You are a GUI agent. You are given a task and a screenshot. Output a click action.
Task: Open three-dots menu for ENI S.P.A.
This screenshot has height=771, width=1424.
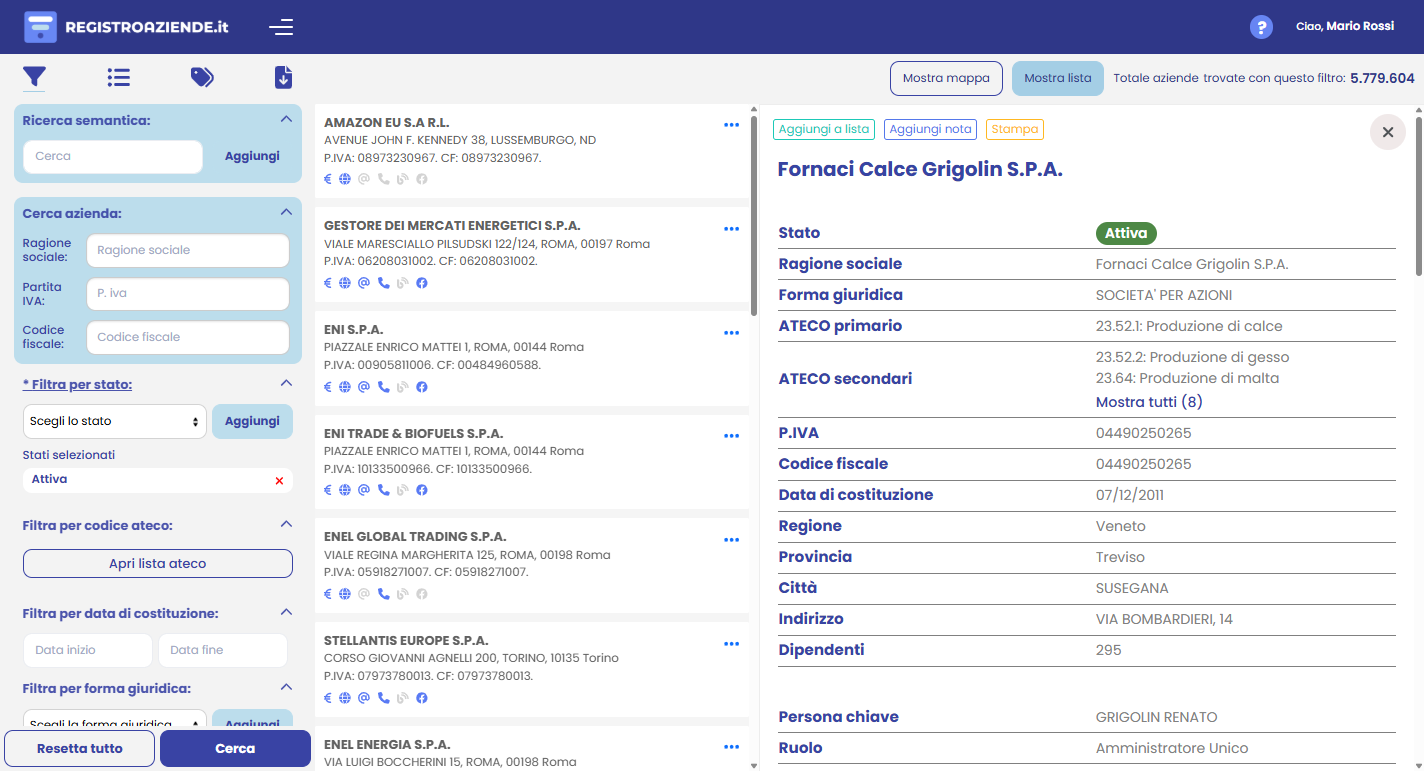731,333
